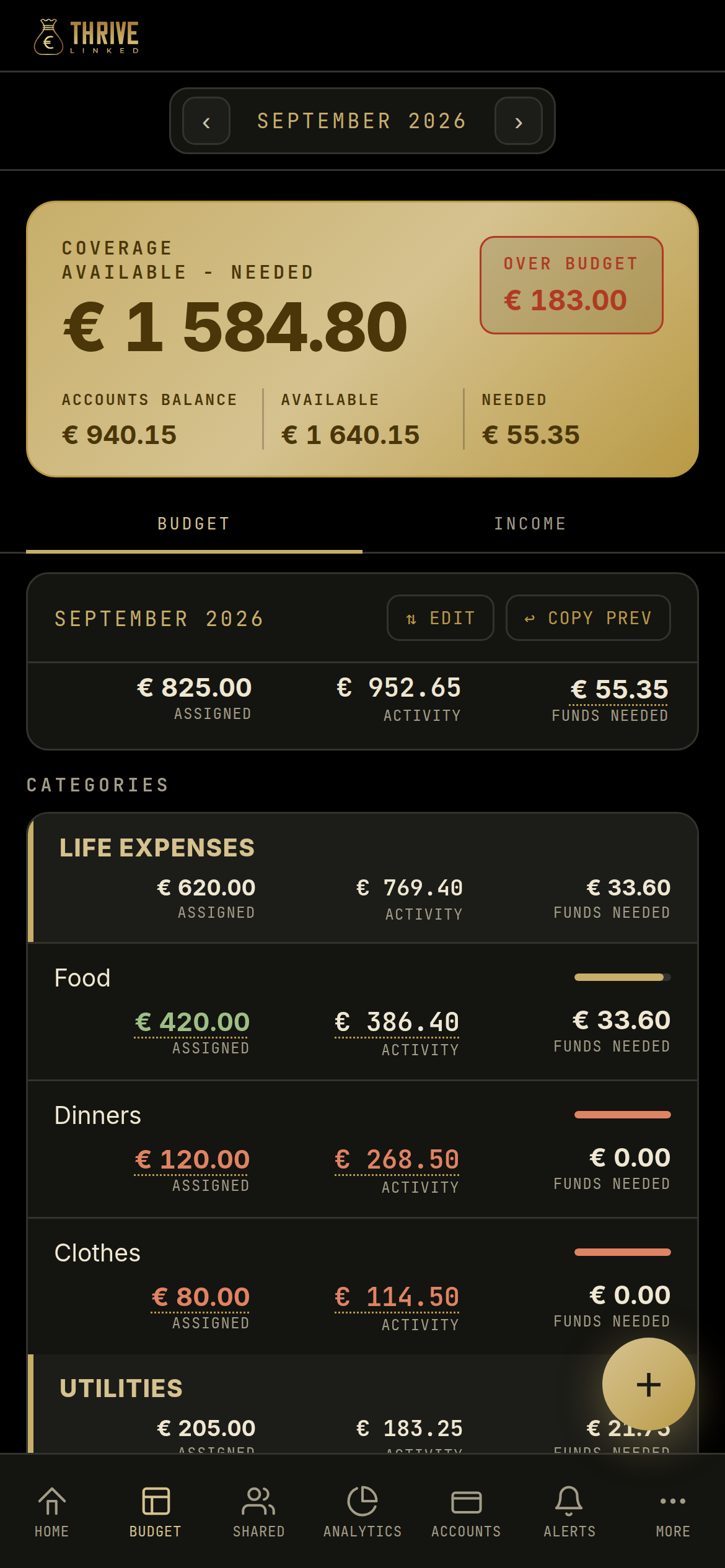Open the Alerts bell icon

point(569,1500)
